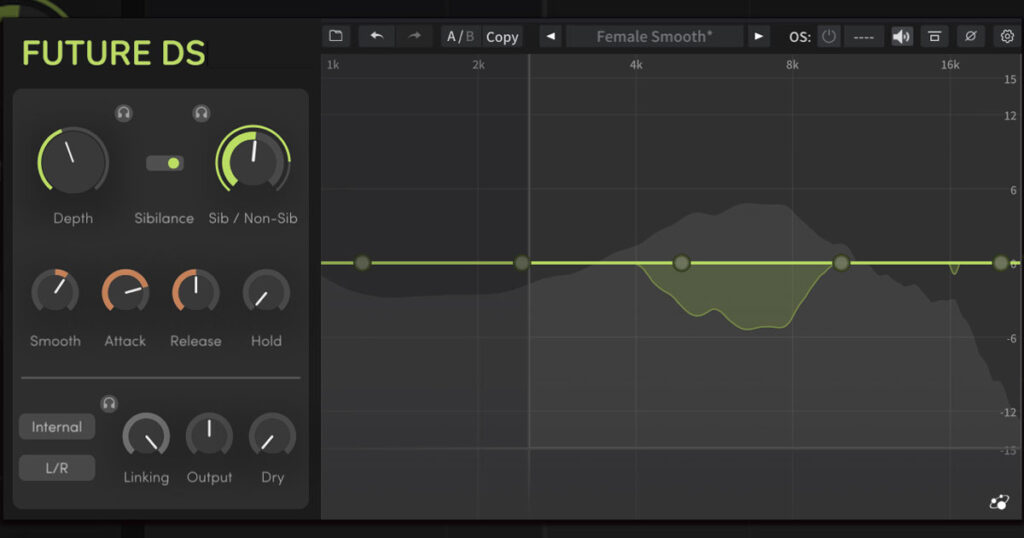This screenshot has width=1024, height=538.
Task: Click the Hold knob
Action: pos(266,291)
